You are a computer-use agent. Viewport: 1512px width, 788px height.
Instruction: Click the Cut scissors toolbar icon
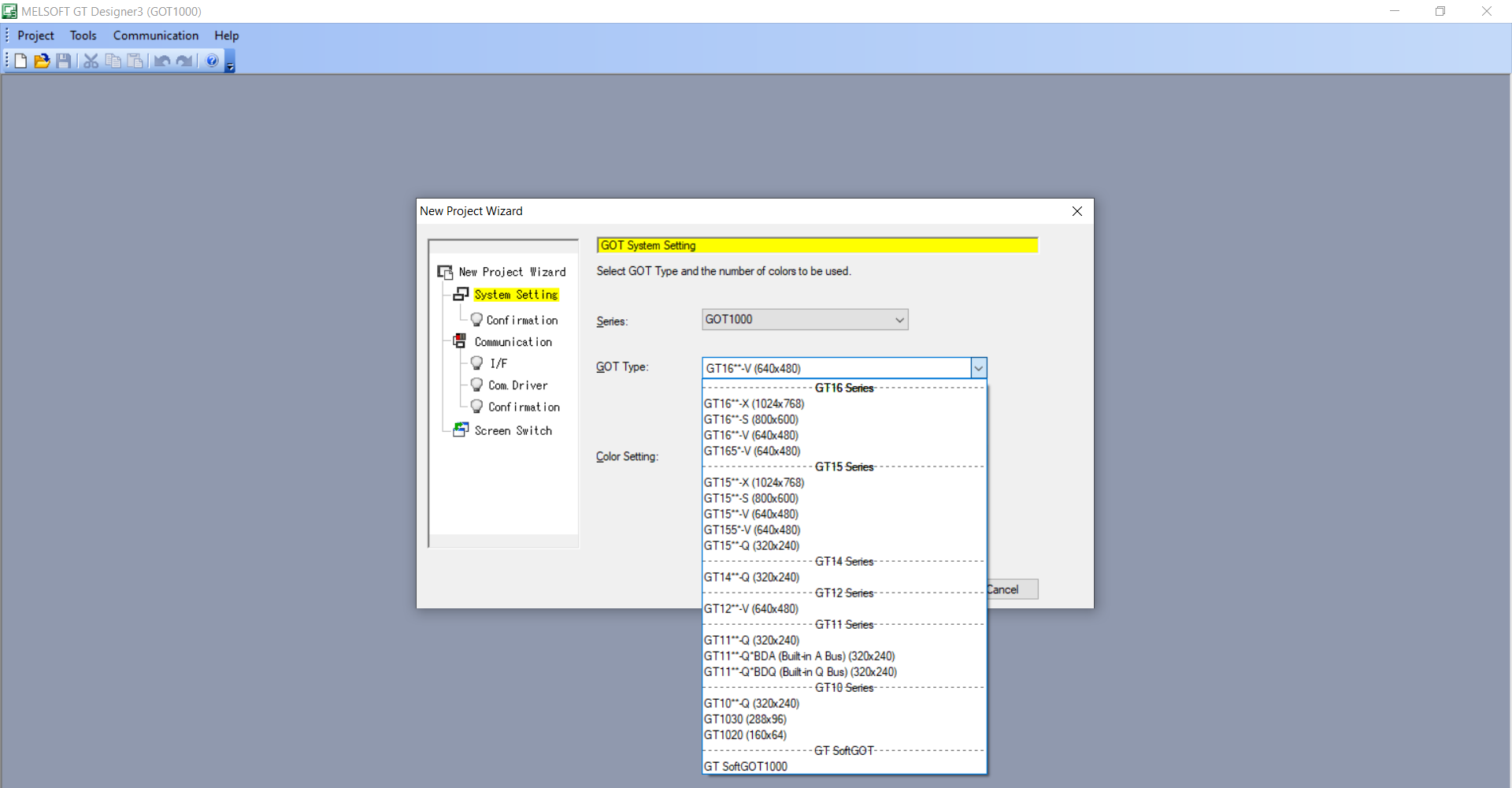pyautogui.click(x=91, y=61)
